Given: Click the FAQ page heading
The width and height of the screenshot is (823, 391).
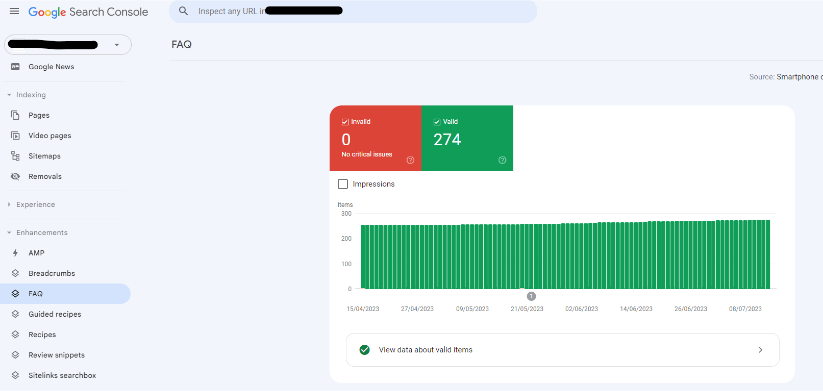Looking at the screenshot, I should click(182, 45).
